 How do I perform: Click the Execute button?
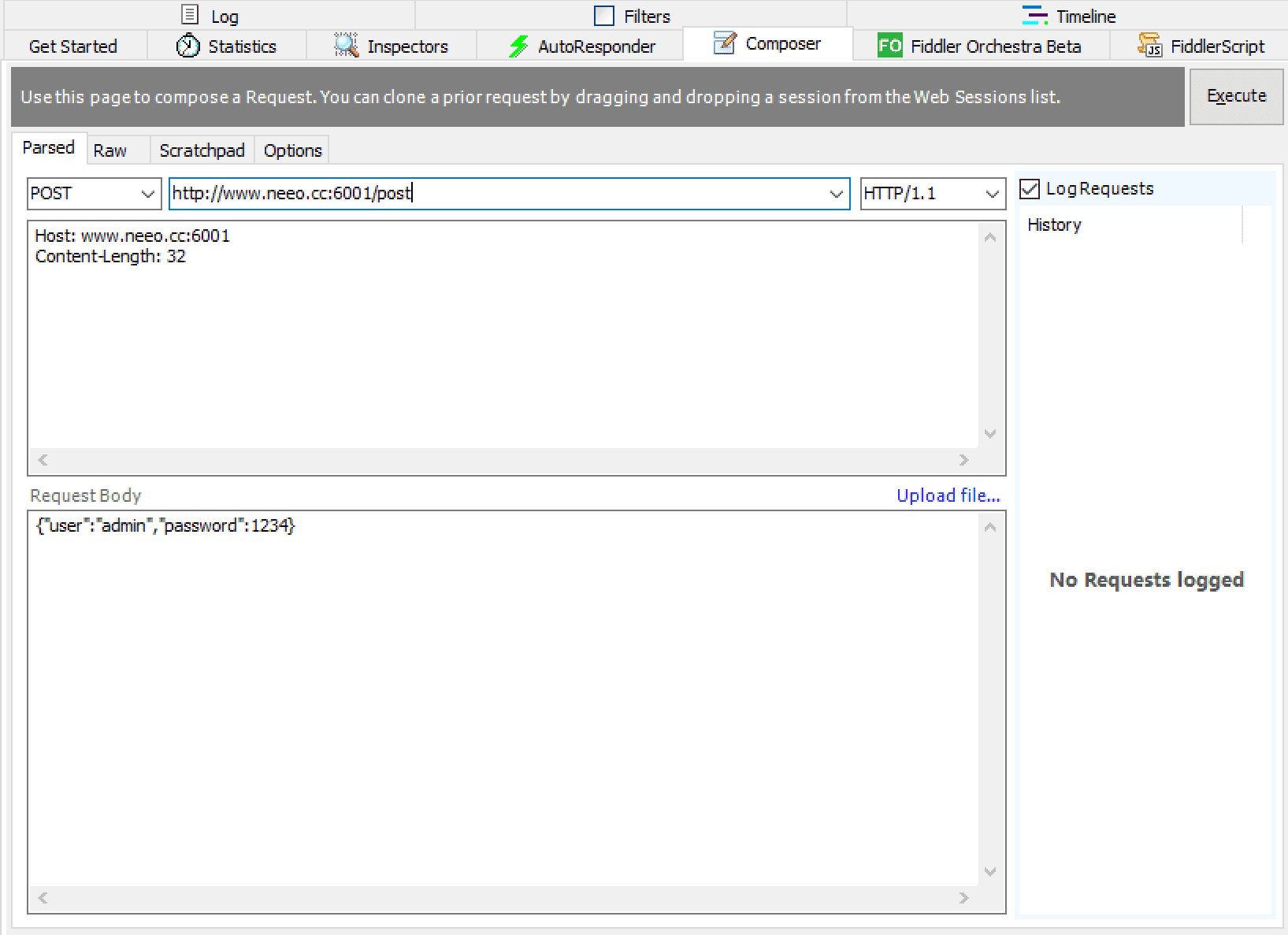pos(1236,96)
